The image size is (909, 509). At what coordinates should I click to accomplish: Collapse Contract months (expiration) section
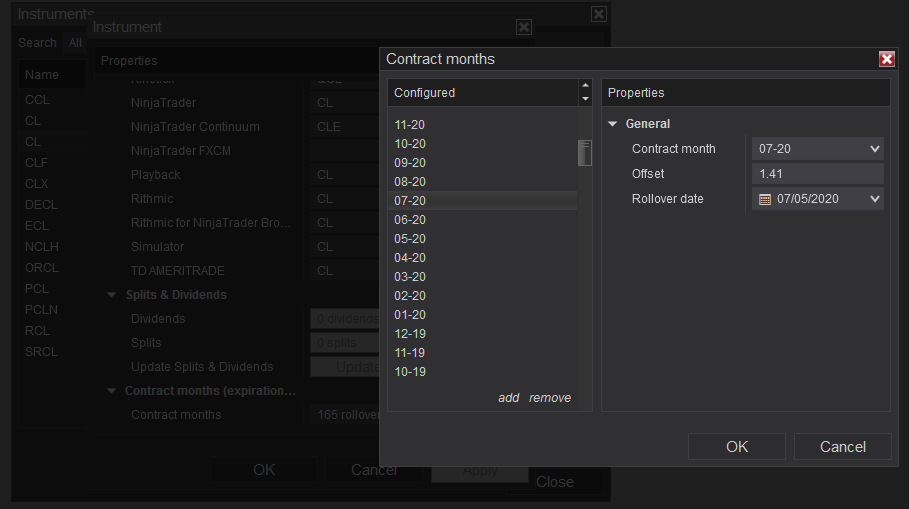click(x=111, y=391)
